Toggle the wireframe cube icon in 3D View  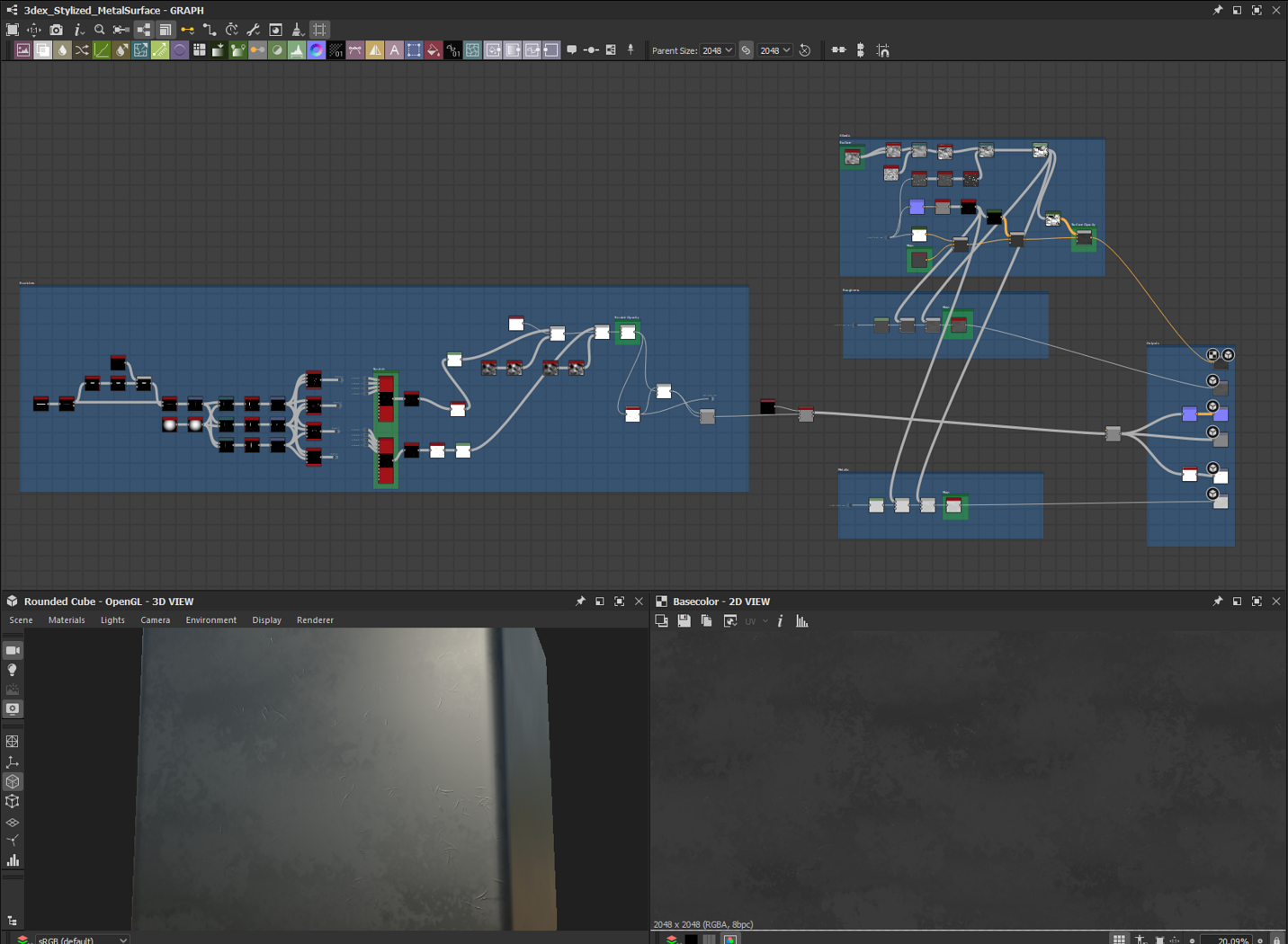coord(13,802)
